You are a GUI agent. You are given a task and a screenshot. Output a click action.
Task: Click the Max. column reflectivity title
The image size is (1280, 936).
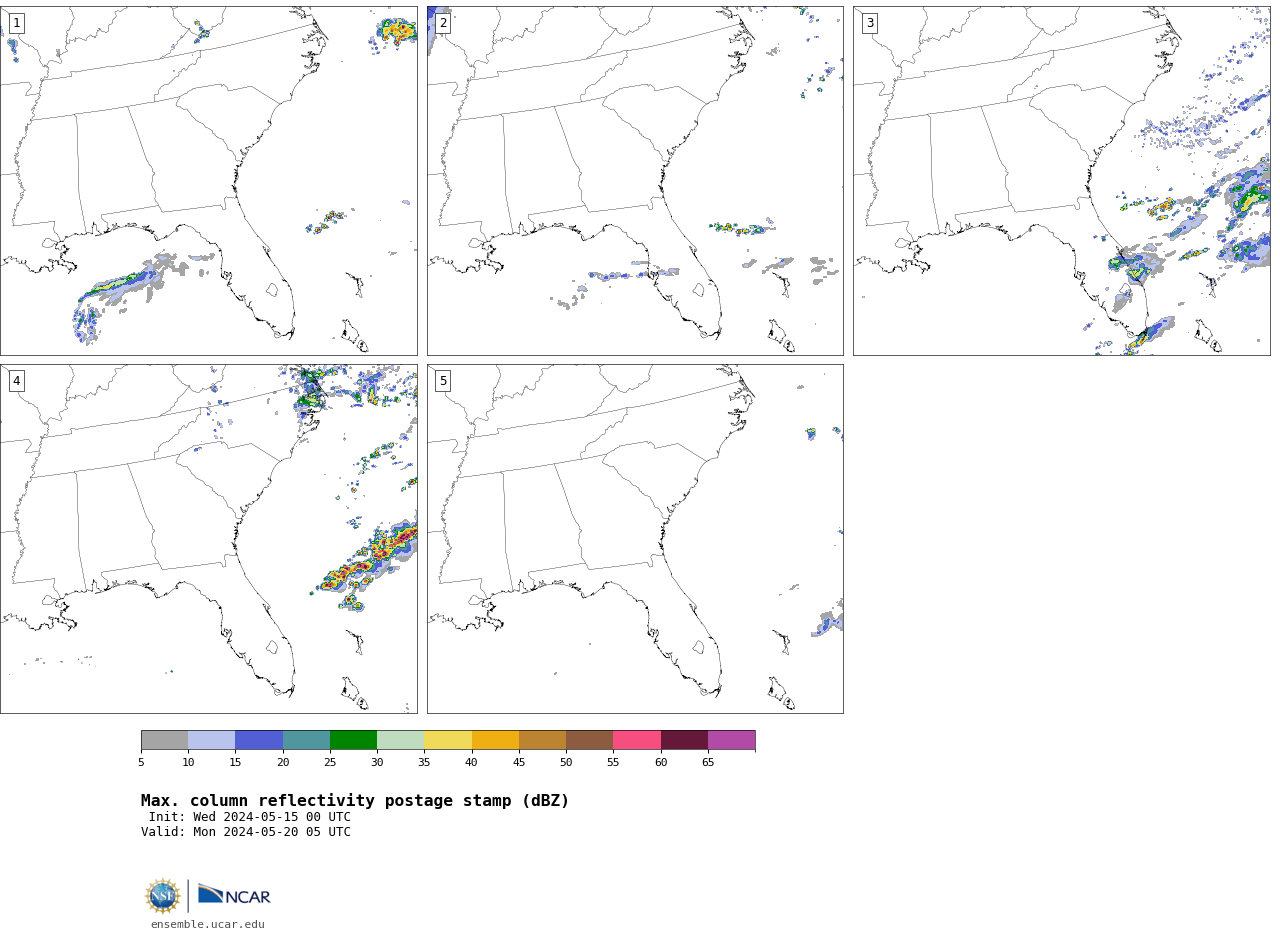coord(355,801)
